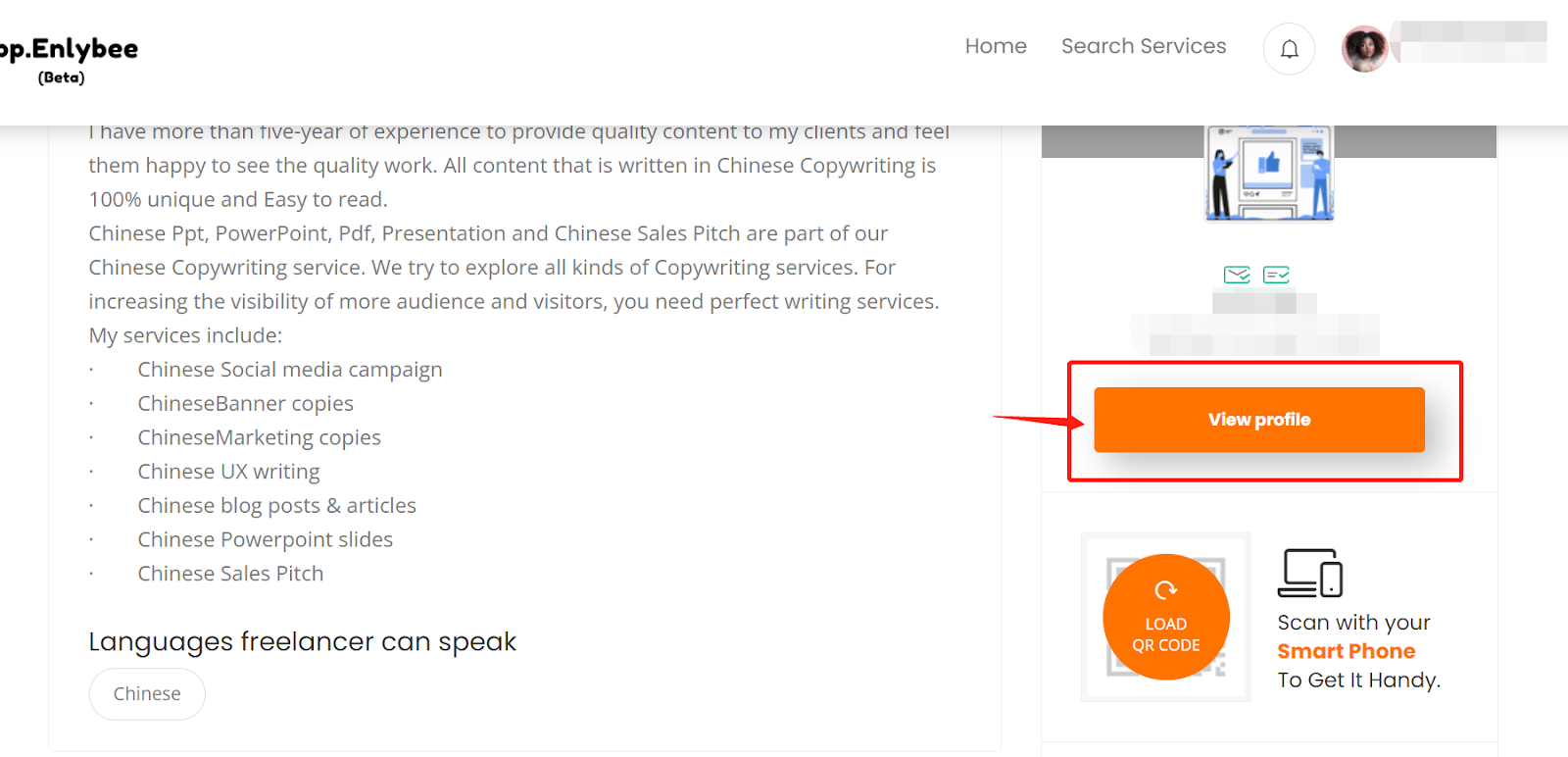Click the Chinese Social media campaign list item
Viewport: 1568px width, 757px height.
(290, 370)
